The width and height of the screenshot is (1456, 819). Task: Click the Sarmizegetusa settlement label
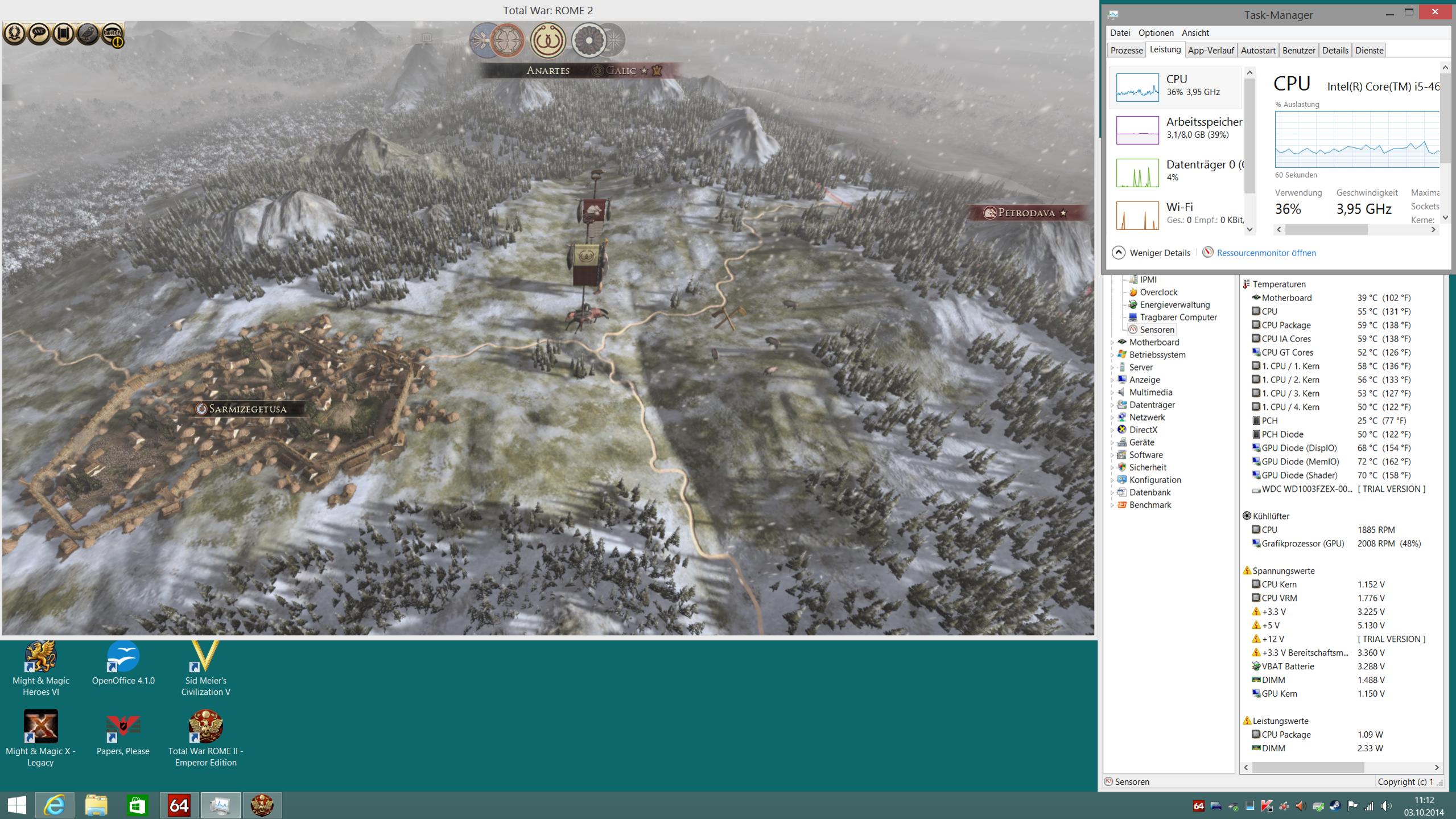pos(247,409)
